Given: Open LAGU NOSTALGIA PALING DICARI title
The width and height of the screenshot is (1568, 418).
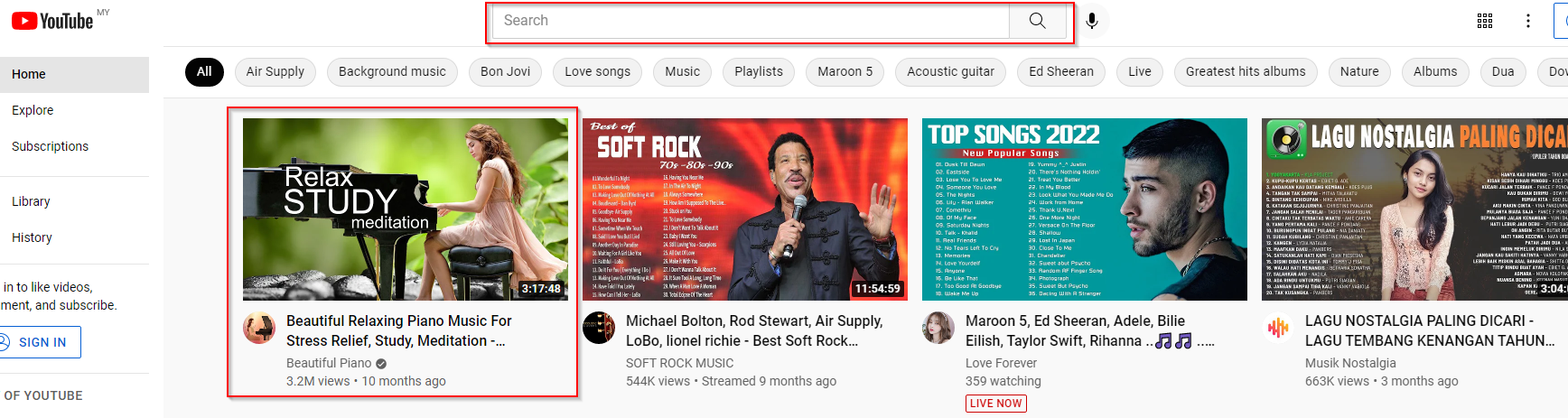Looking at the screenshot, I should (1430, 330).
